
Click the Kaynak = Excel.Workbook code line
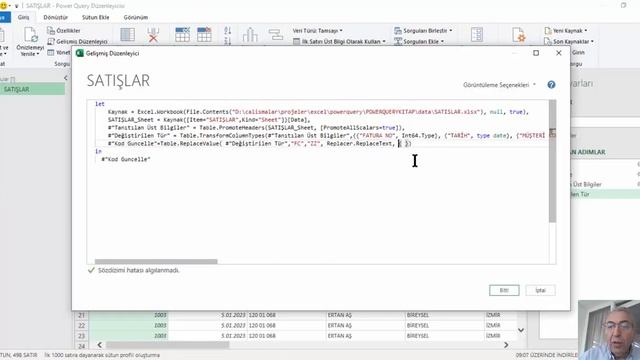(318, 112)
